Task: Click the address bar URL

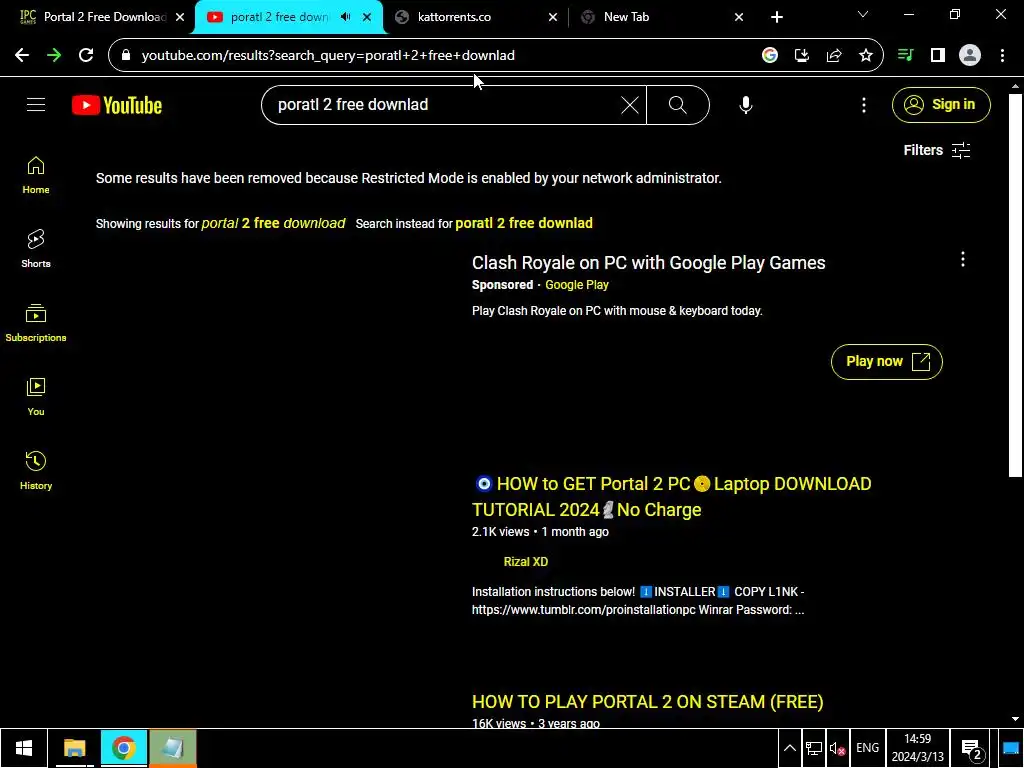Action: tap(328, 56)
